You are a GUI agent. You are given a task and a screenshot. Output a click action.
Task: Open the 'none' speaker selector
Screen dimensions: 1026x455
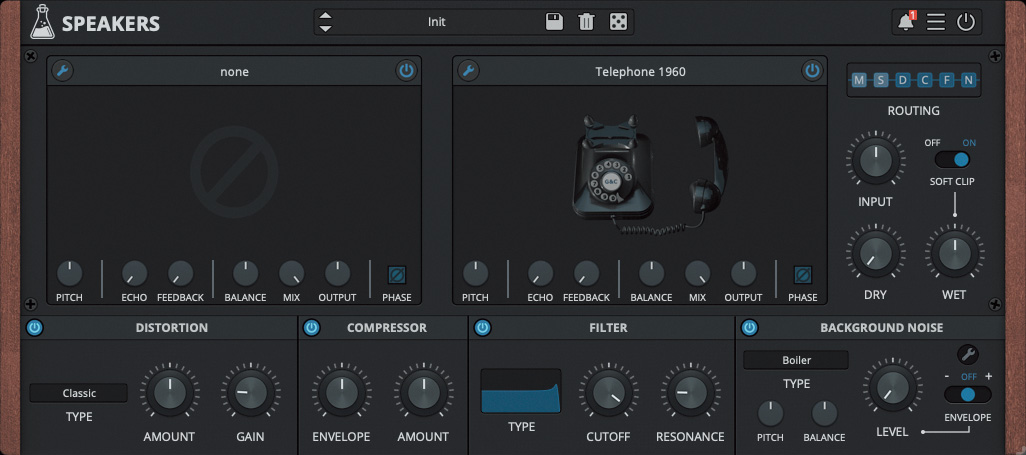pyautogui.click(x=234, y=71)
